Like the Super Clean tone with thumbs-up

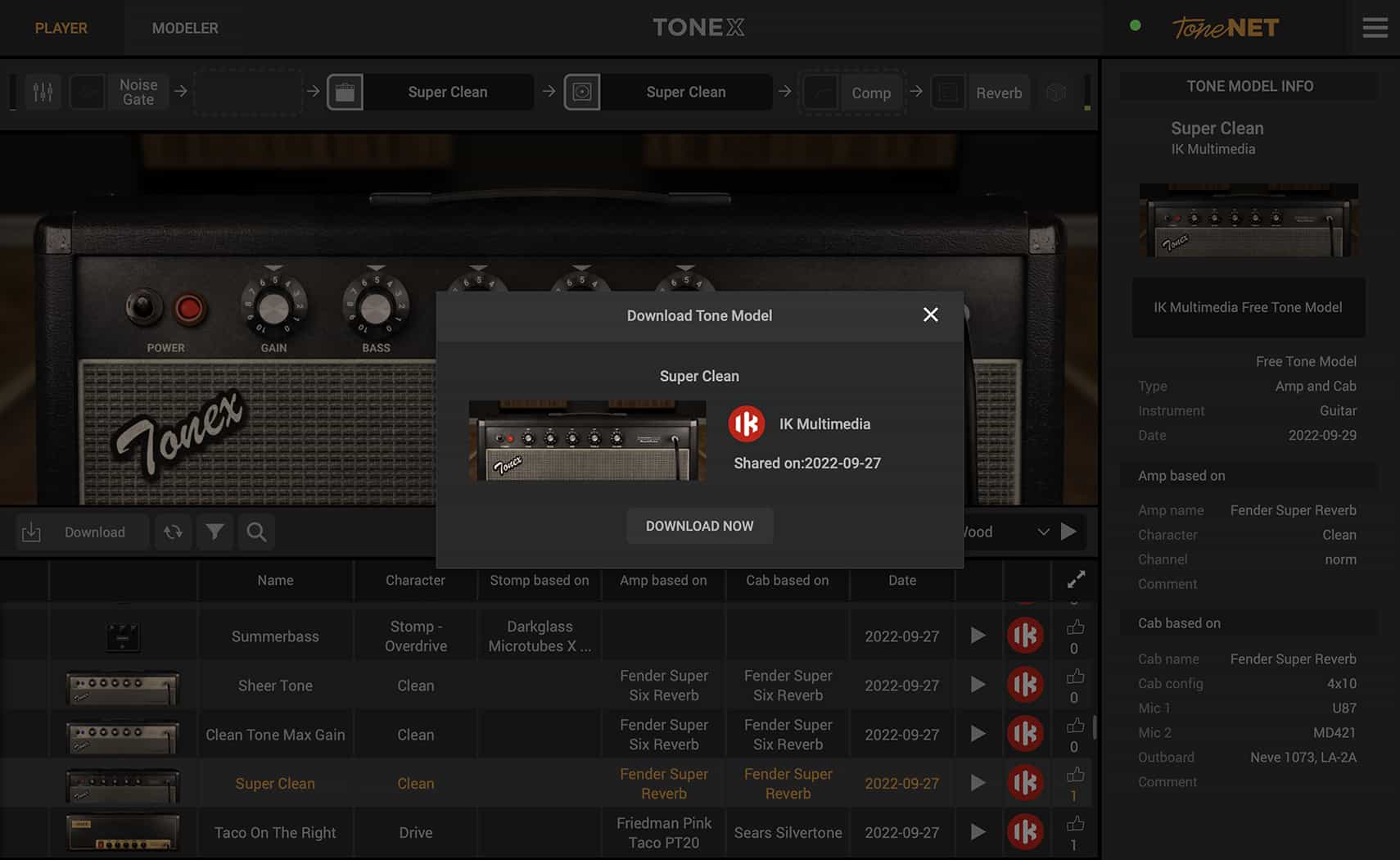[1075, 775]
